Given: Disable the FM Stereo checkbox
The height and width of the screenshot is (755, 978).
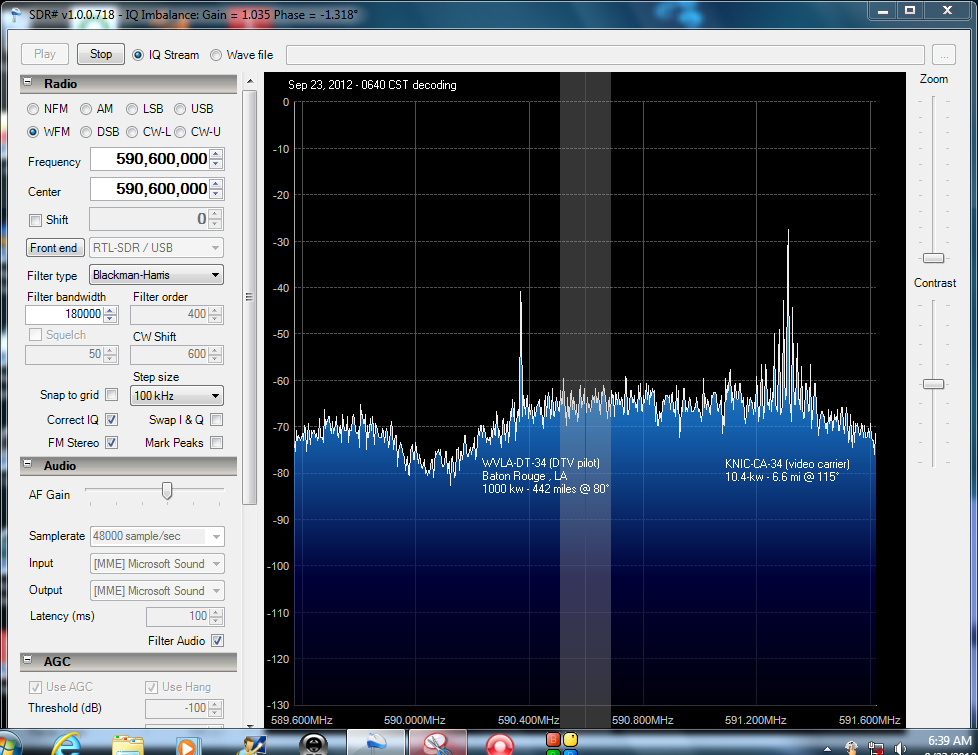Looking at the screenshot, I should pyautogui.click(x=112, y=442).
